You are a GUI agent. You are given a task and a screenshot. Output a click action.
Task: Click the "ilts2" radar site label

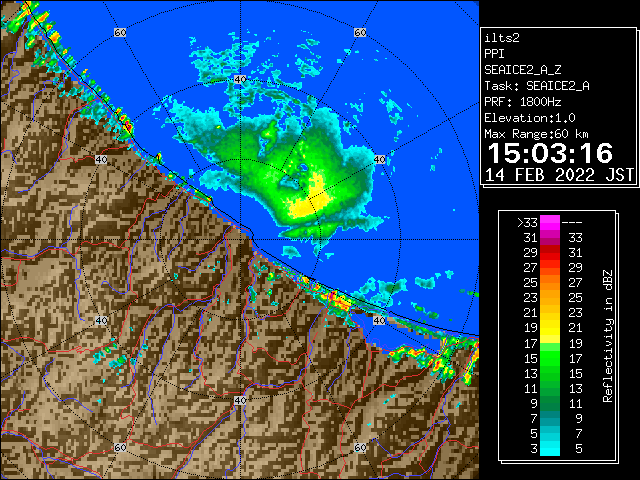[x=502, y=38]
